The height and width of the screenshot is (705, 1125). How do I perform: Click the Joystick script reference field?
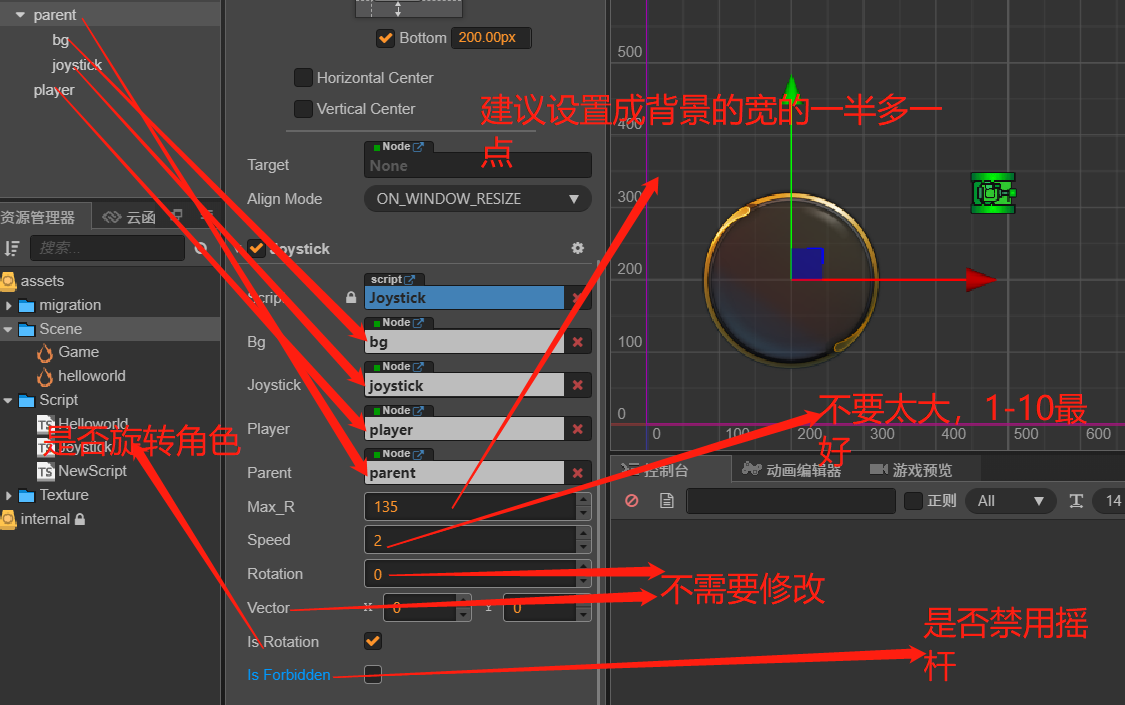(x=465, y=298)
